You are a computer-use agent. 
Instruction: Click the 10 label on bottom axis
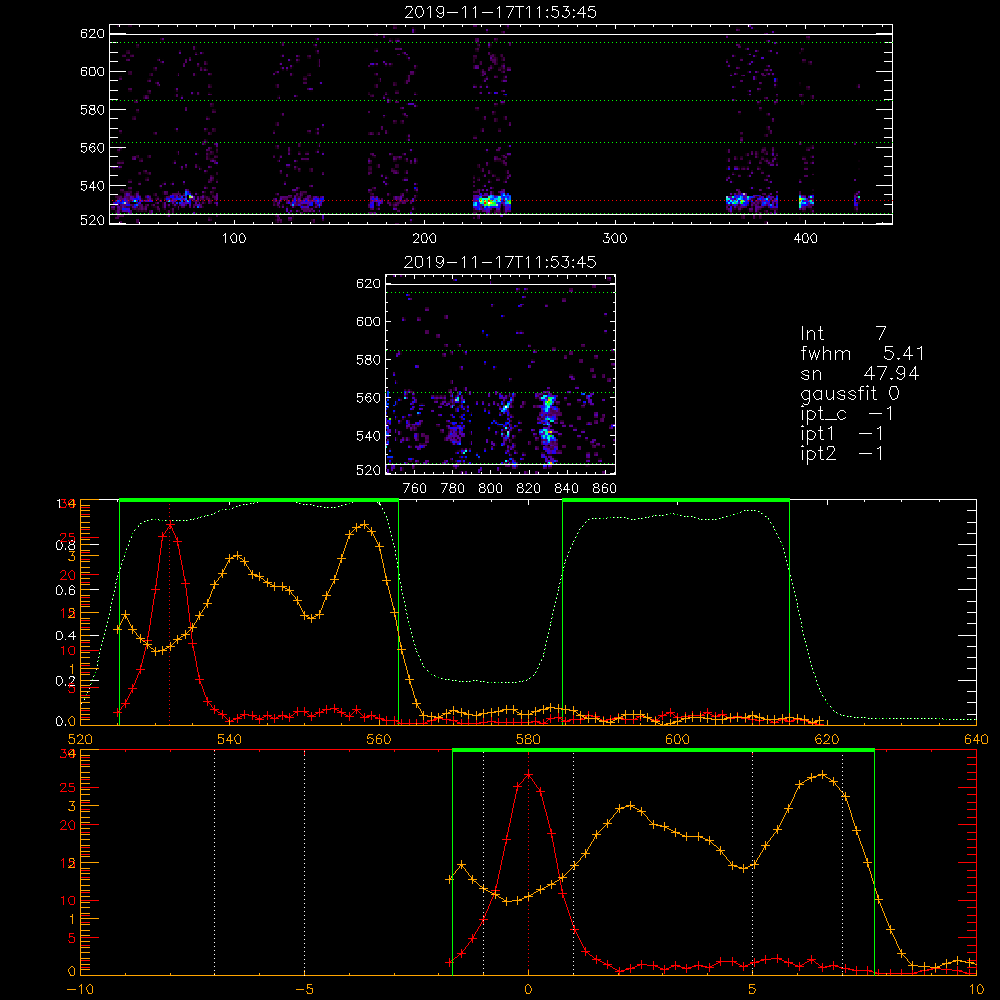[976, 990]
